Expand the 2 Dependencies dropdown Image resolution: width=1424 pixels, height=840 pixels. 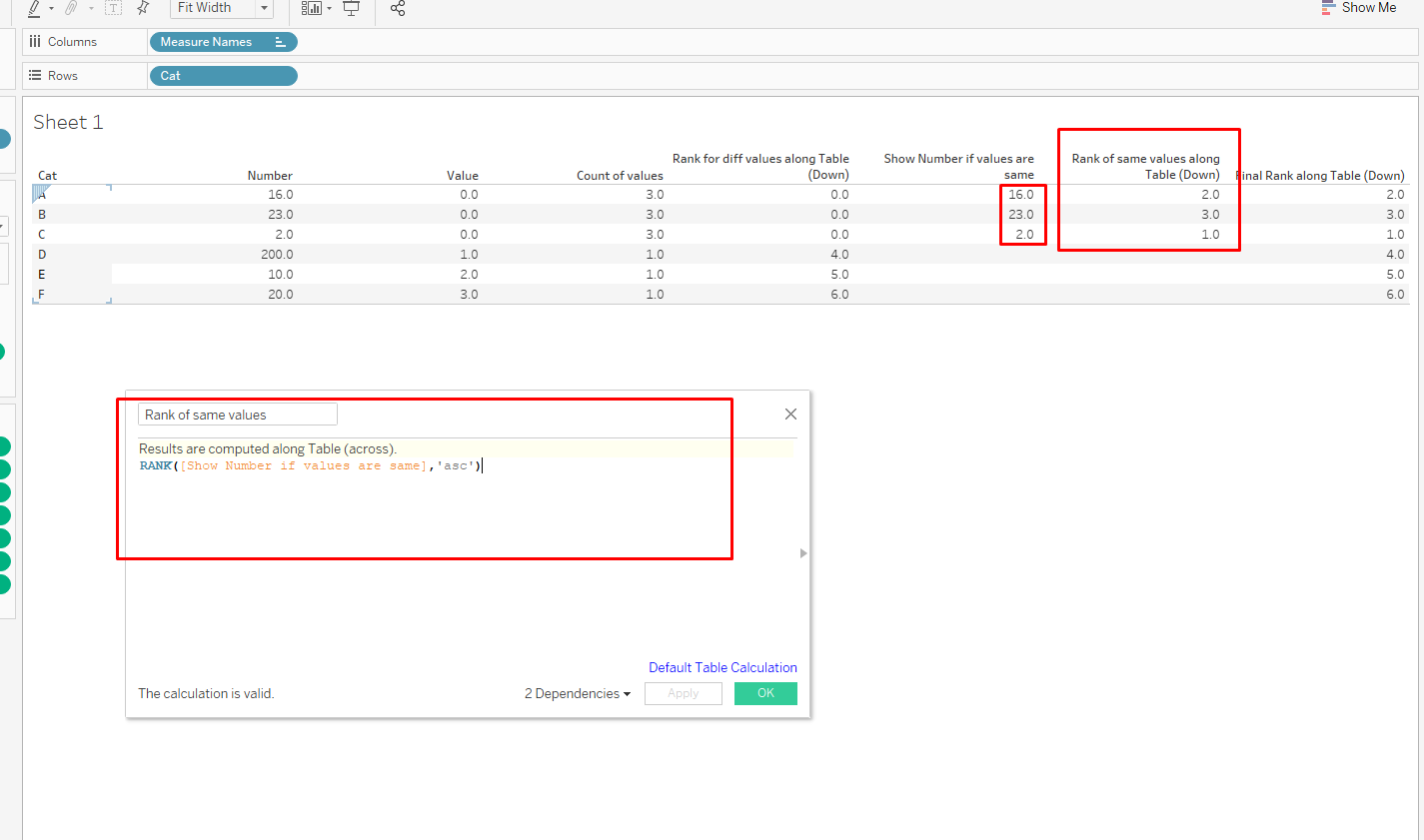tap(578, 694)
